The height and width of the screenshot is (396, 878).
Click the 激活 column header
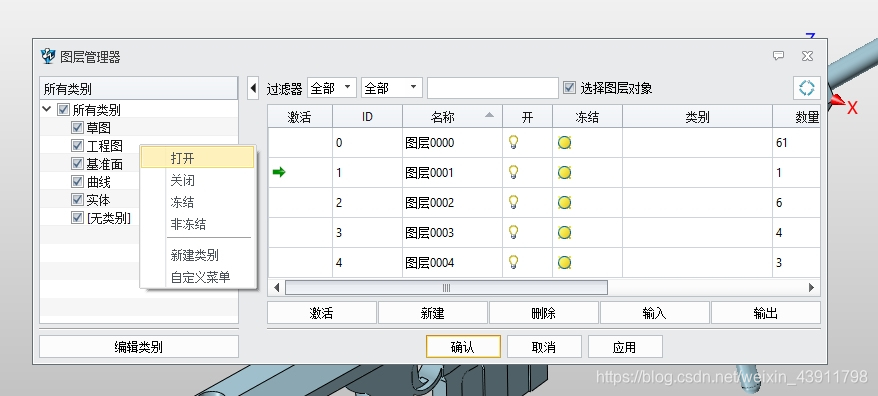click(300, 117)
